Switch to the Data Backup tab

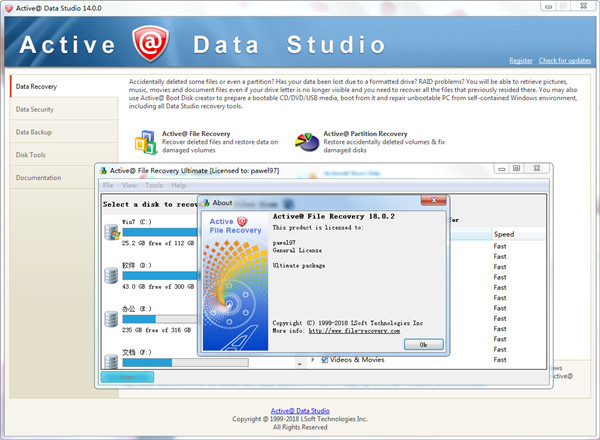64,132
